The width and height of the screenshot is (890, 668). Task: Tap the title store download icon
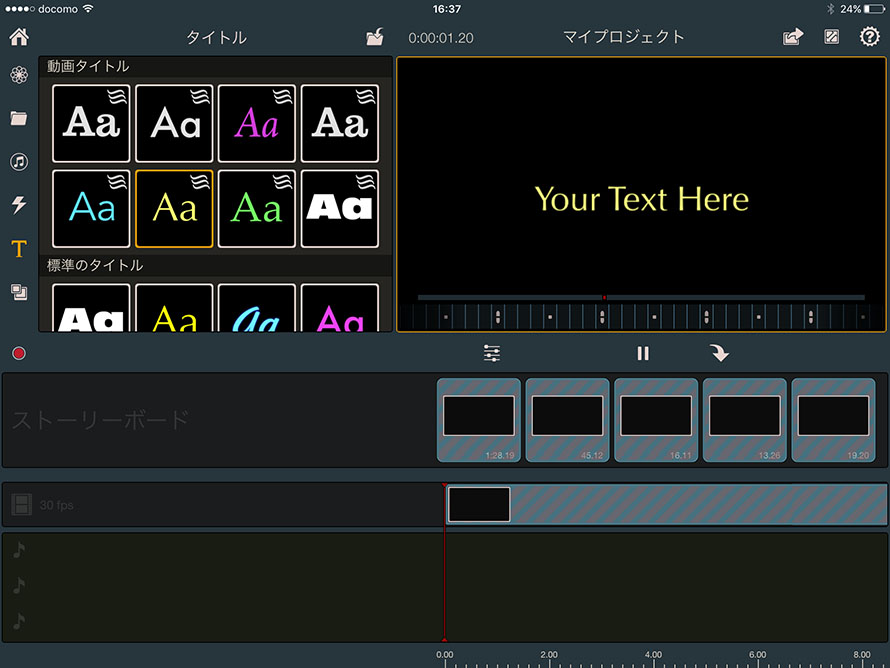point(374,38)
